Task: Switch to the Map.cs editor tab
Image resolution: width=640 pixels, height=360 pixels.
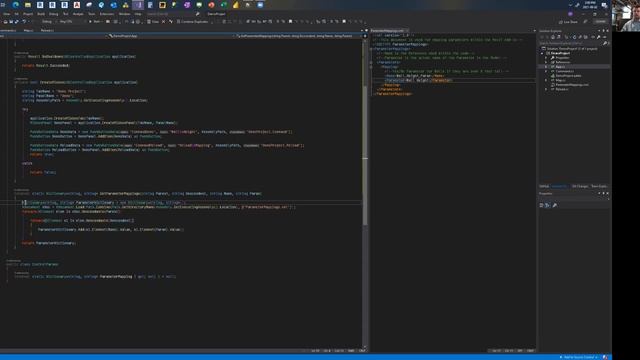Action: [28, 31]
